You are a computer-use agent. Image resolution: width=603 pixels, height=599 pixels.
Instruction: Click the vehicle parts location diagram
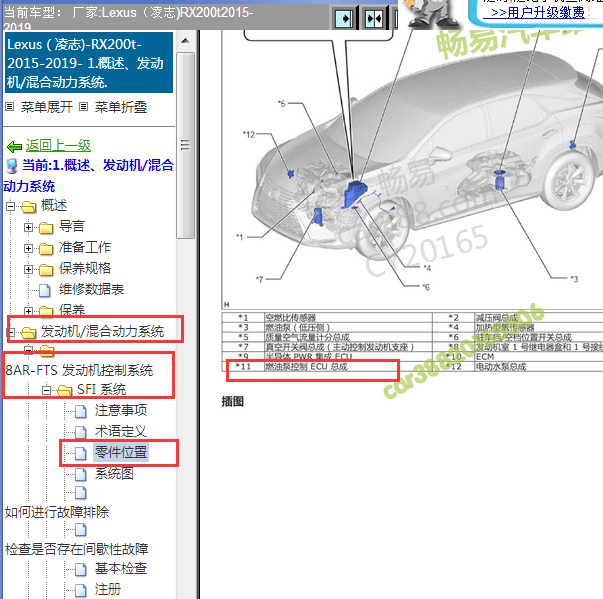coord(412,169)
